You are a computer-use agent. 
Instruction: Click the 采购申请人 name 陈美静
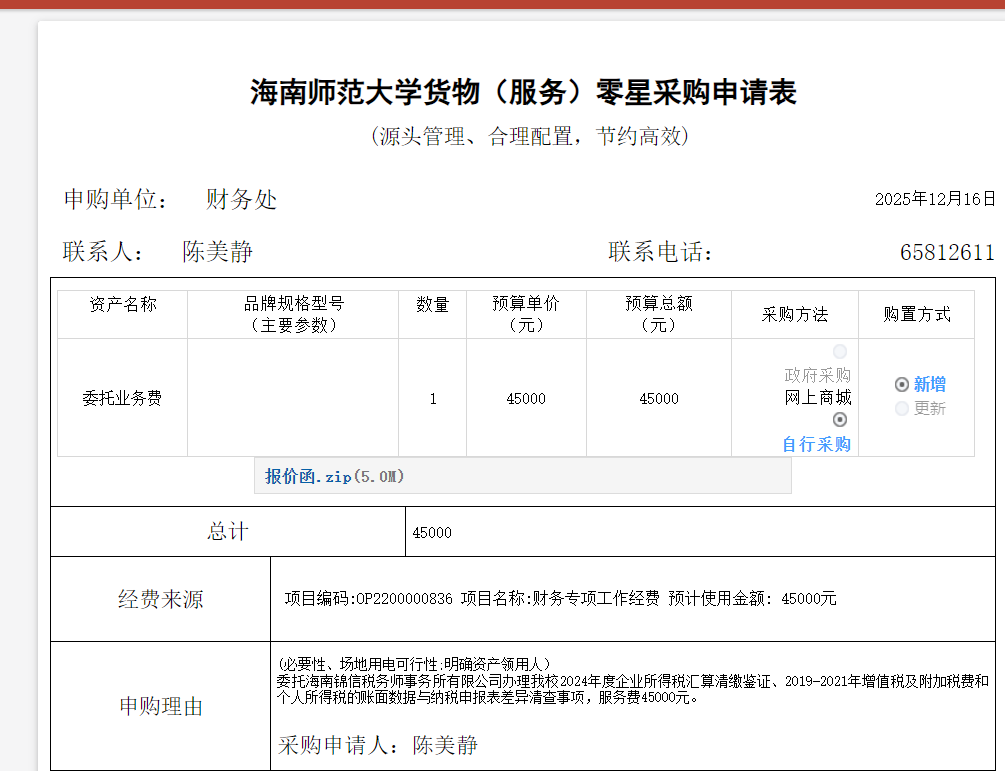pos(445,745)
